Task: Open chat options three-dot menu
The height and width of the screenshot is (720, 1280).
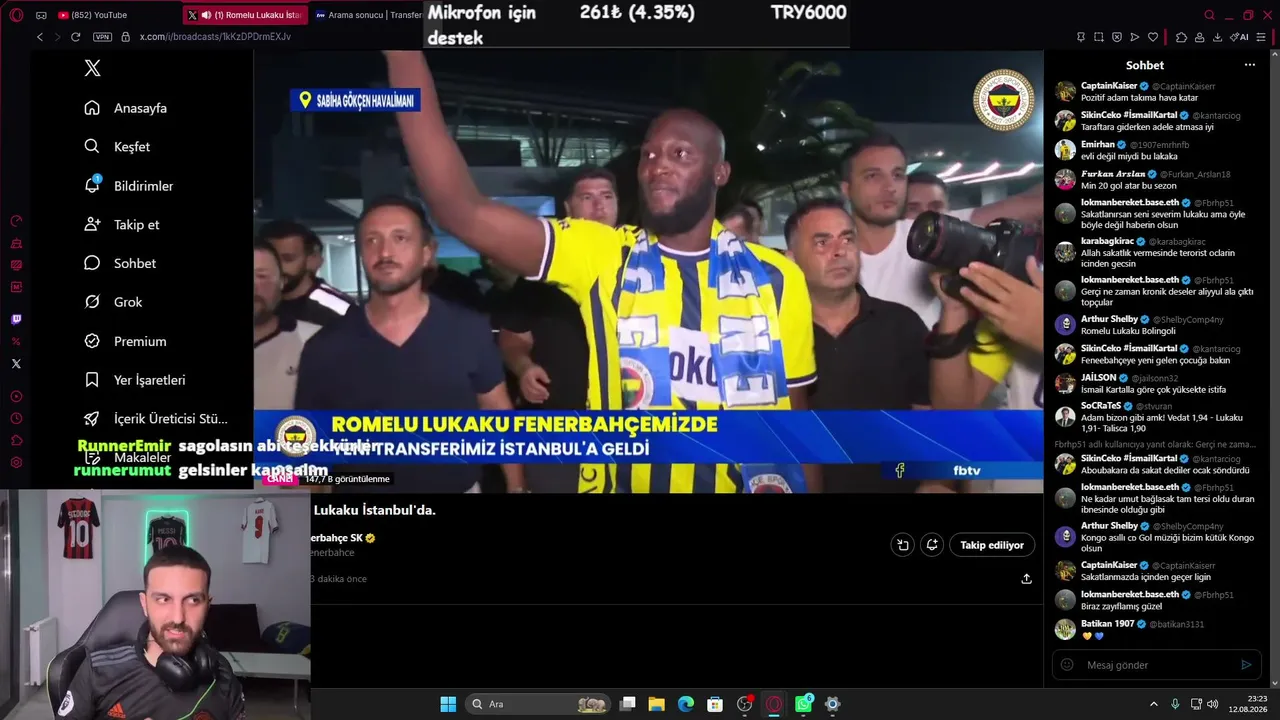Action: pos(1249,65)
